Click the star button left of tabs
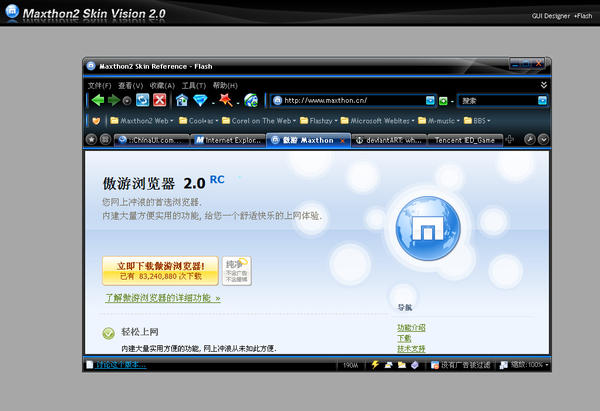The width and height of the screenshot is (600, 411). pyautogui.click(x=91, y=140)
